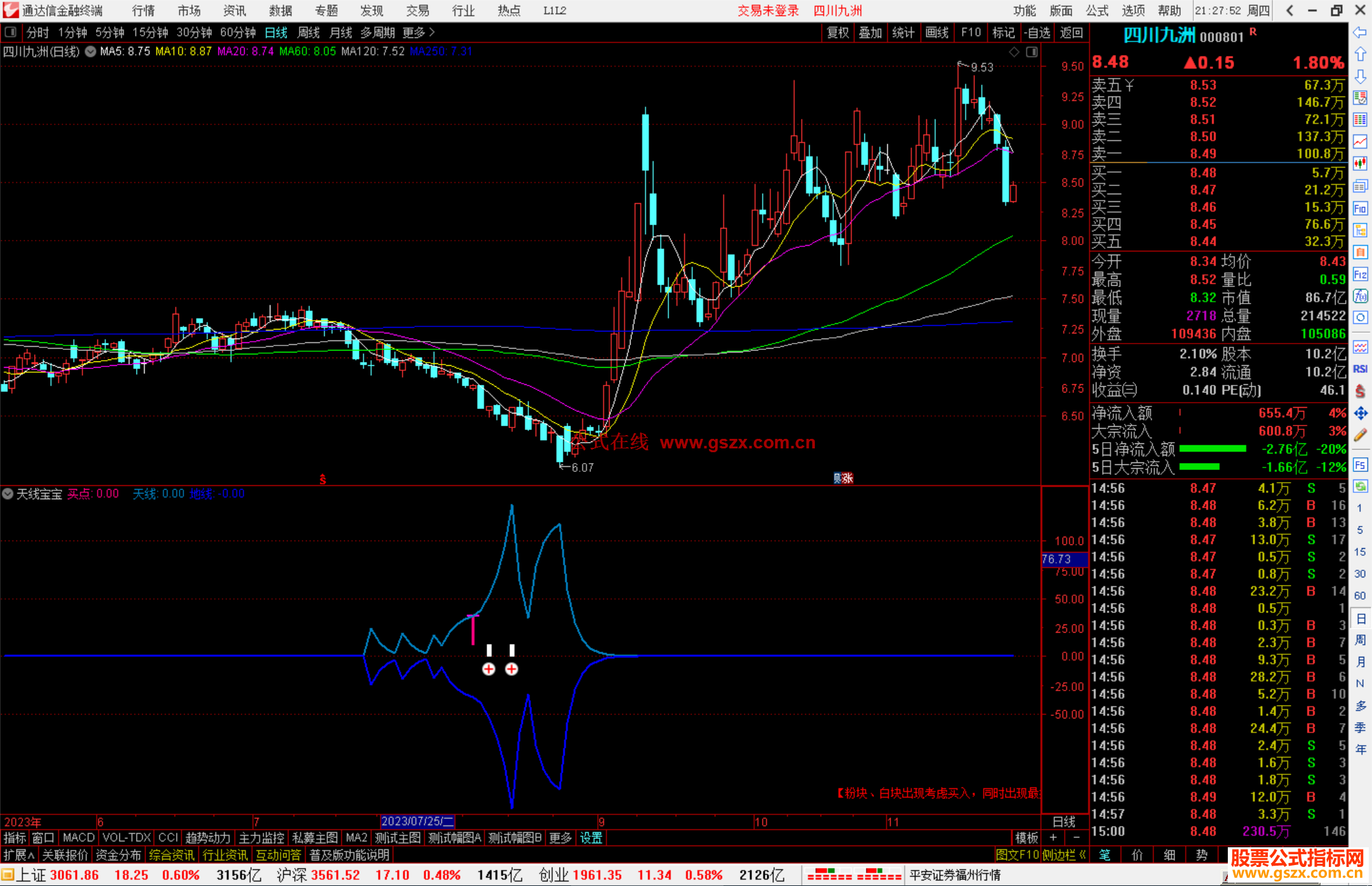This screenshot has height=886, width=1372.
Task: Click the green refresh icon in sidebar
Action: 1360,487
